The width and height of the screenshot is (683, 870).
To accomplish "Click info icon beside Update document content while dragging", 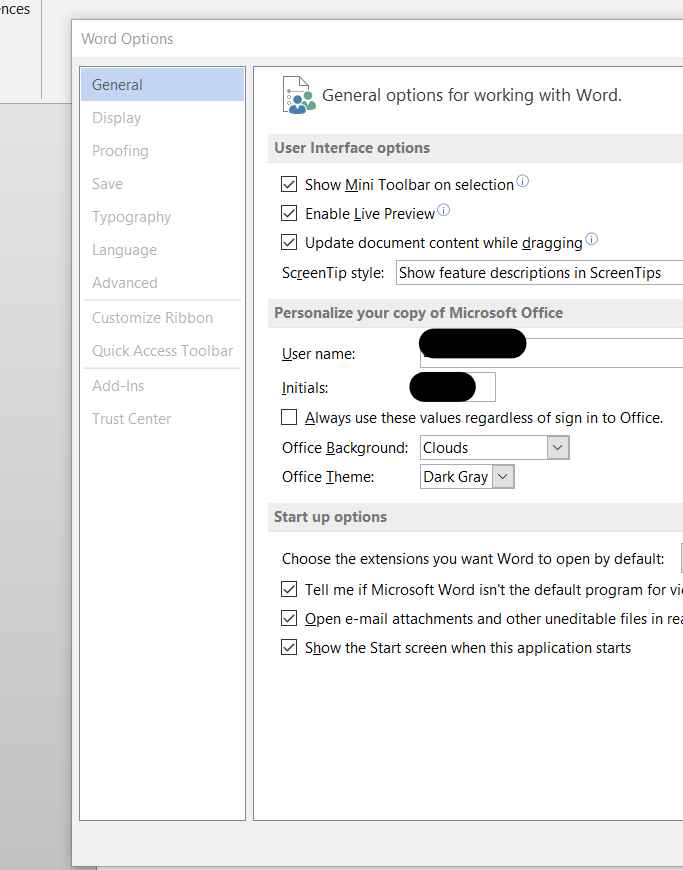I will 591,239.
